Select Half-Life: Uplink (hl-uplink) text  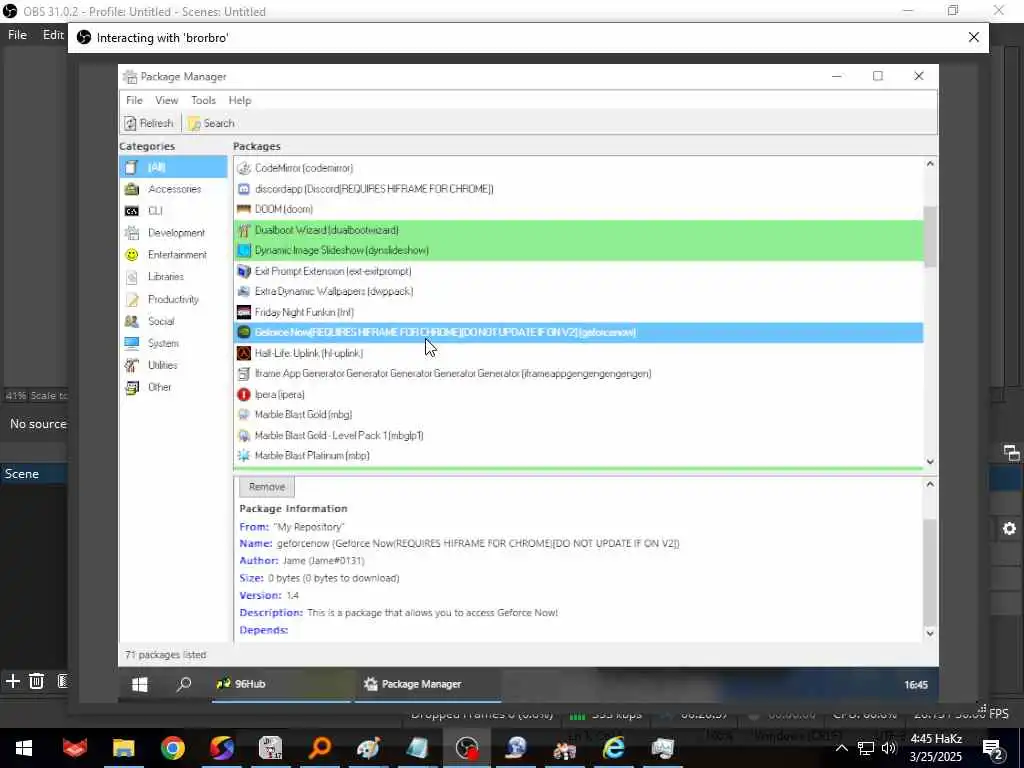click(x=309, y=353)
